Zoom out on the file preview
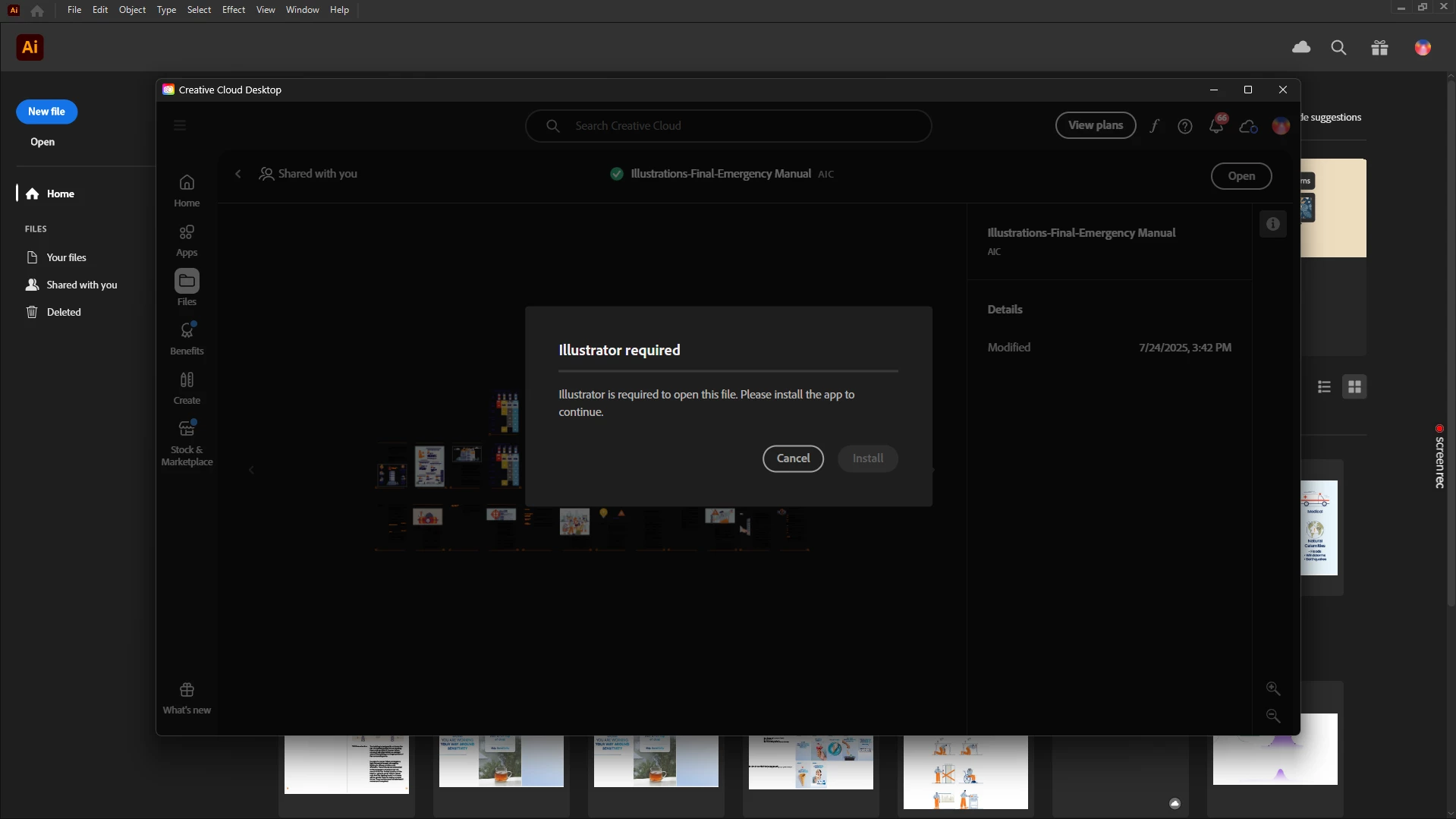 1273,716
